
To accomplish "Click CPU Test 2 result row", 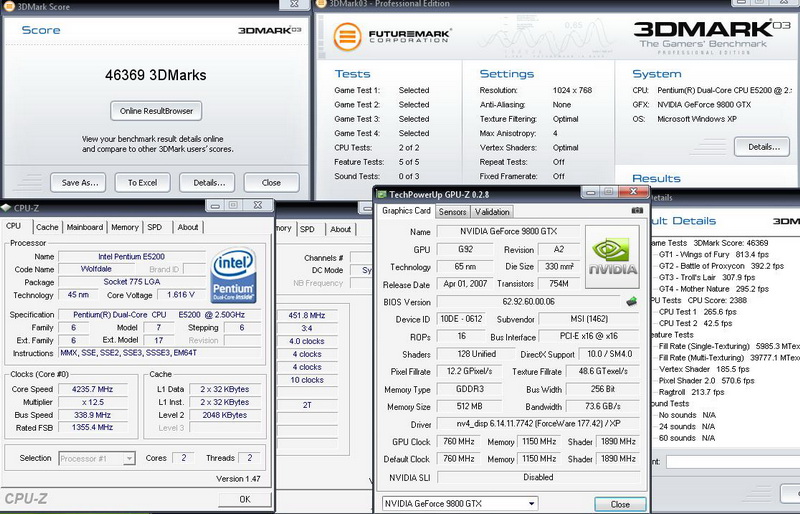I will pyautogui.click(x=695, y=323).
